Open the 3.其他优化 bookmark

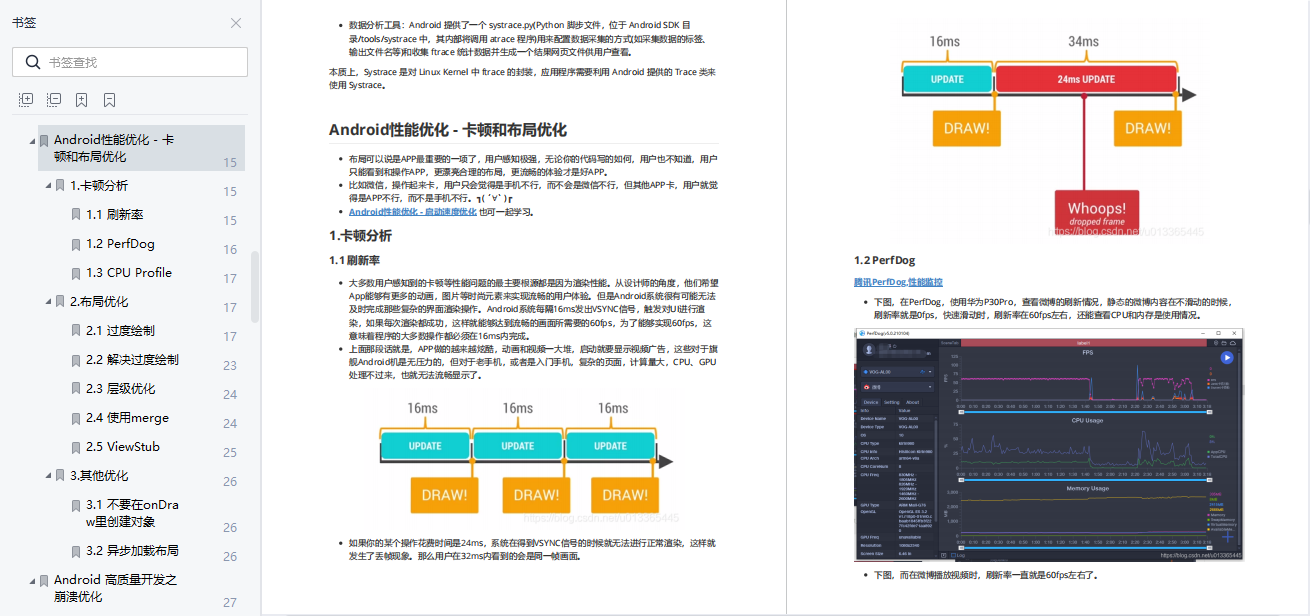point(99,475)
